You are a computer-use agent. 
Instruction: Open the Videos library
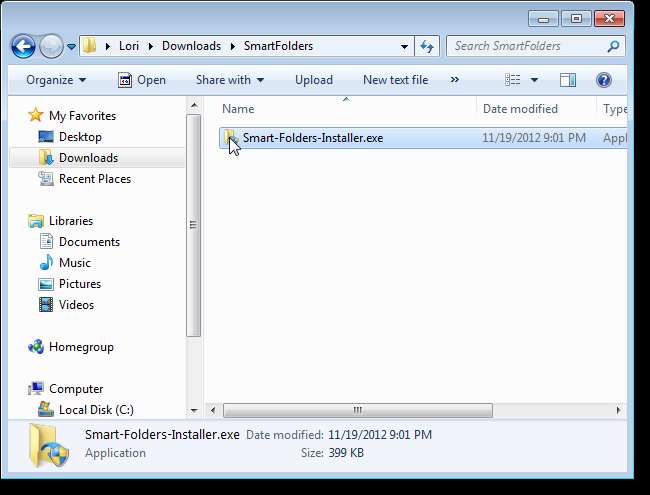tap(76, 305)
